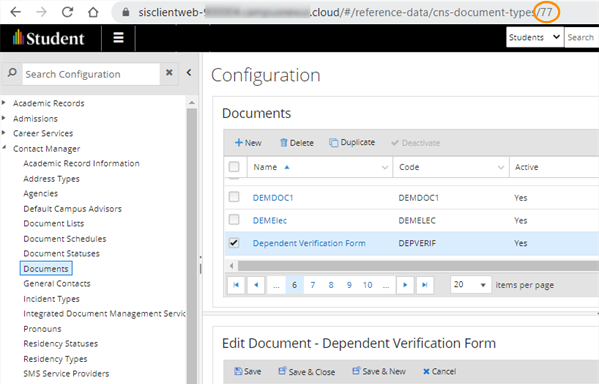Go to page 8
This screenshot has width=599, height=384.
coord(331,285)
